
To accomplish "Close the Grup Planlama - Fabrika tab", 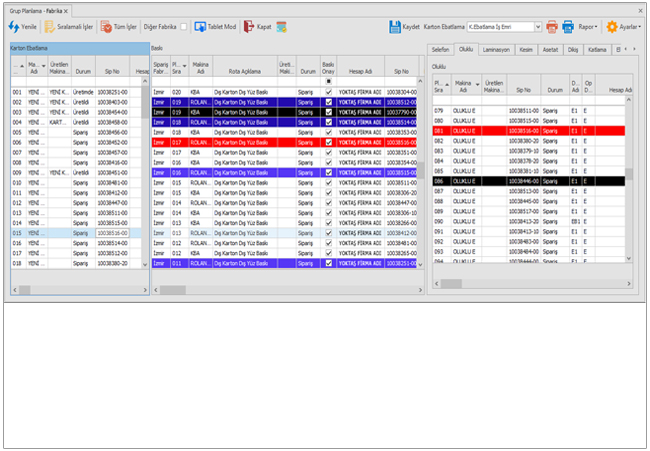I will click(66, 9).
